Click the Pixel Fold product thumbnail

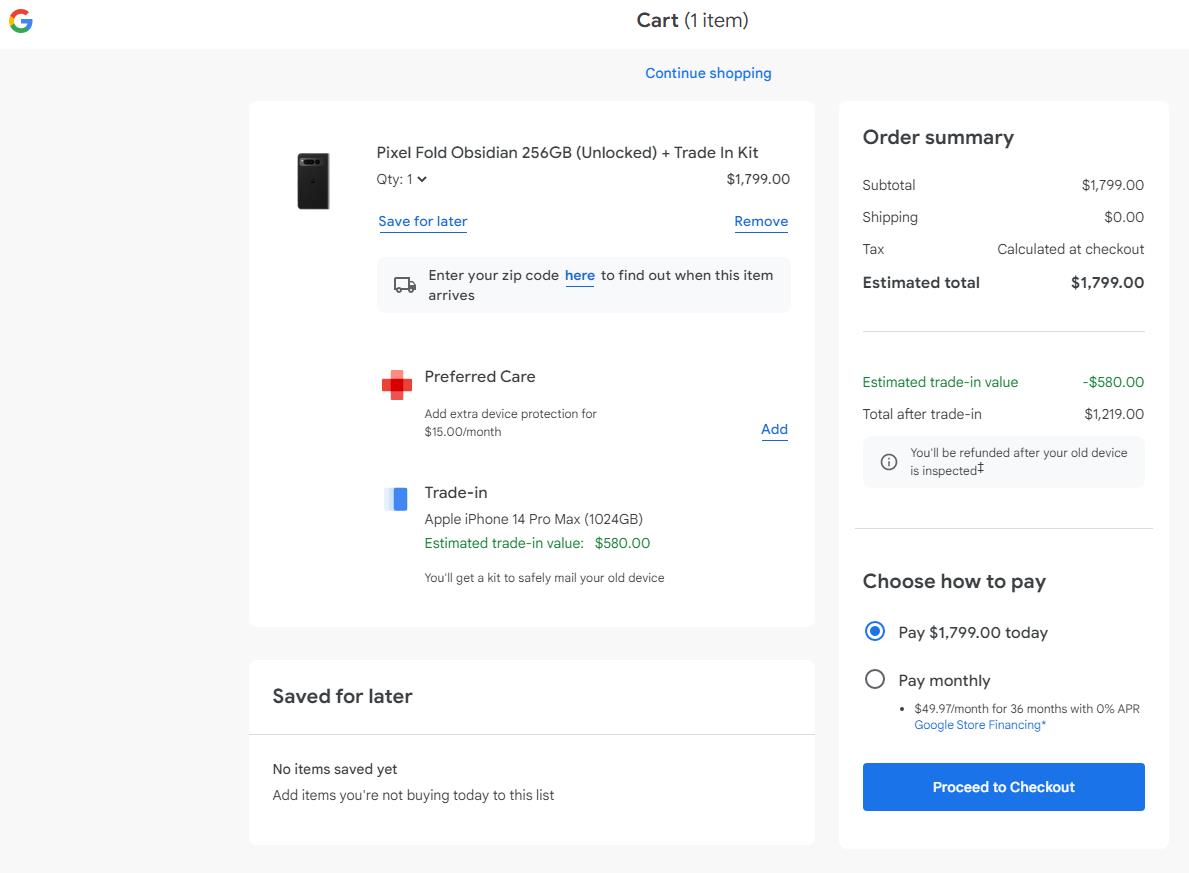click(313, 181)
